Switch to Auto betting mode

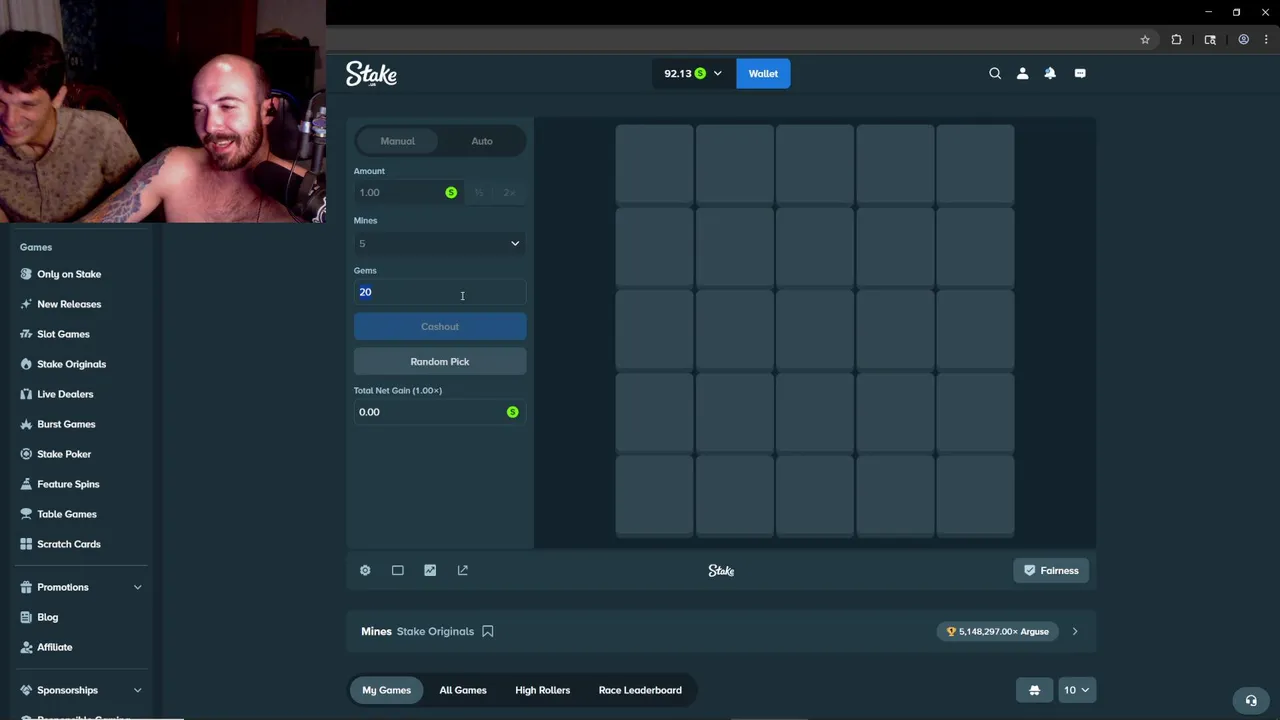tap(482, 141)
